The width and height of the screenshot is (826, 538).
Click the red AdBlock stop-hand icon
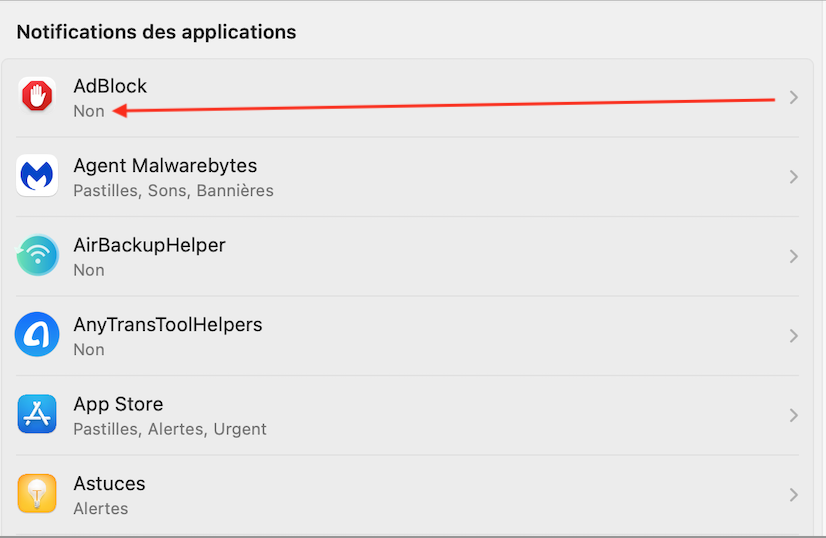tap(37, 97)
